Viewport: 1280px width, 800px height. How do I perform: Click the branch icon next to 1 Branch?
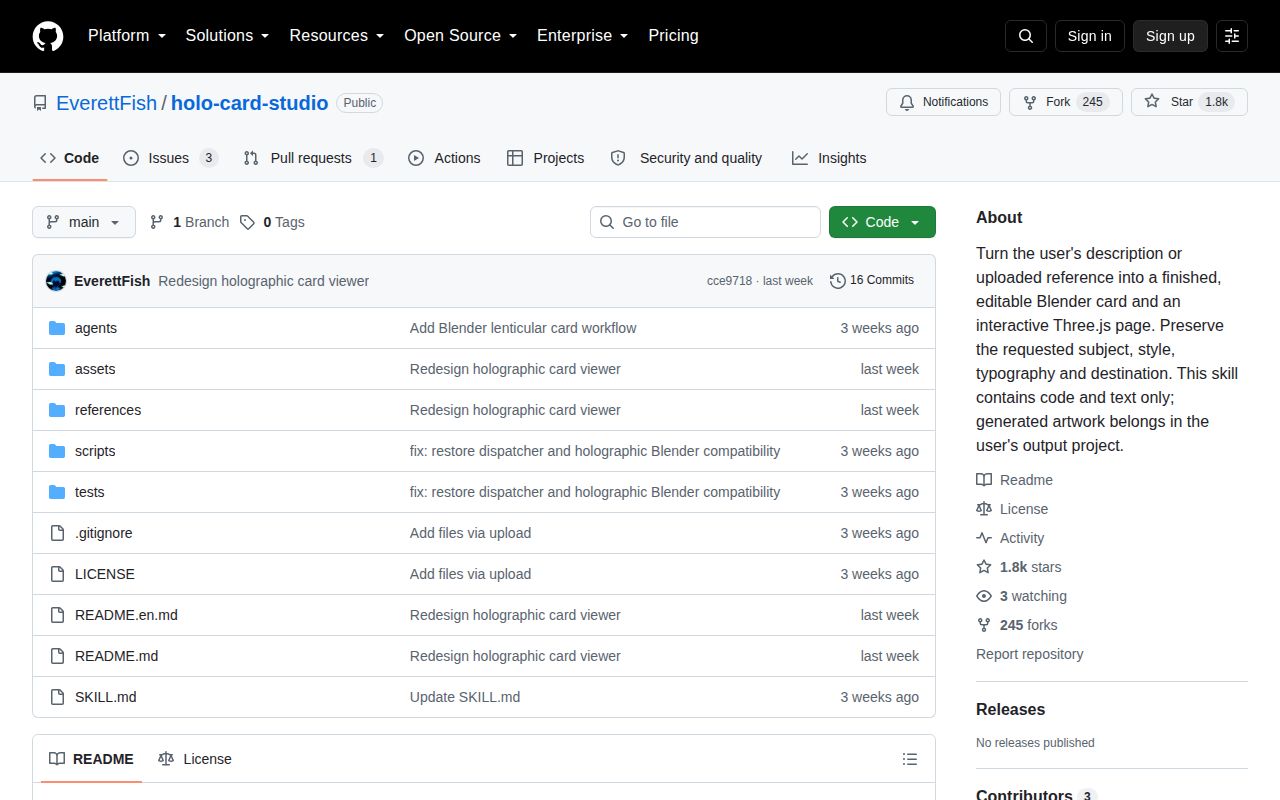coord(157,222)
